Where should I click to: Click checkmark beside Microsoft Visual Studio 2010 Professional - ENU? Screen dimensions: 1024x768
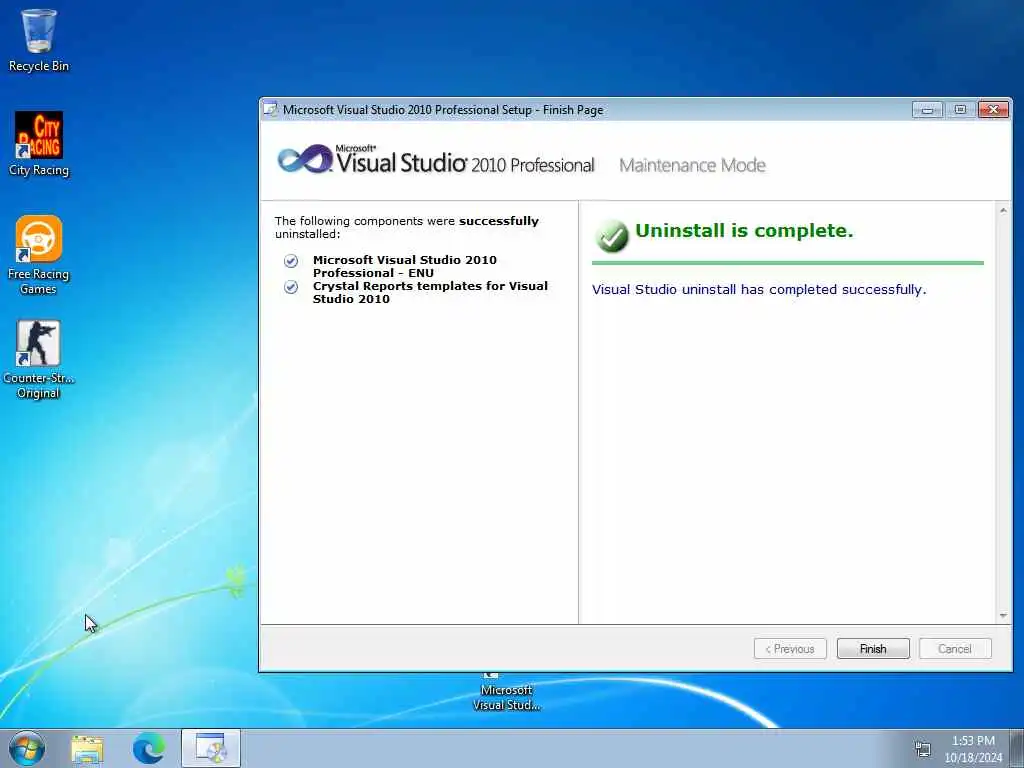point(291,261)
